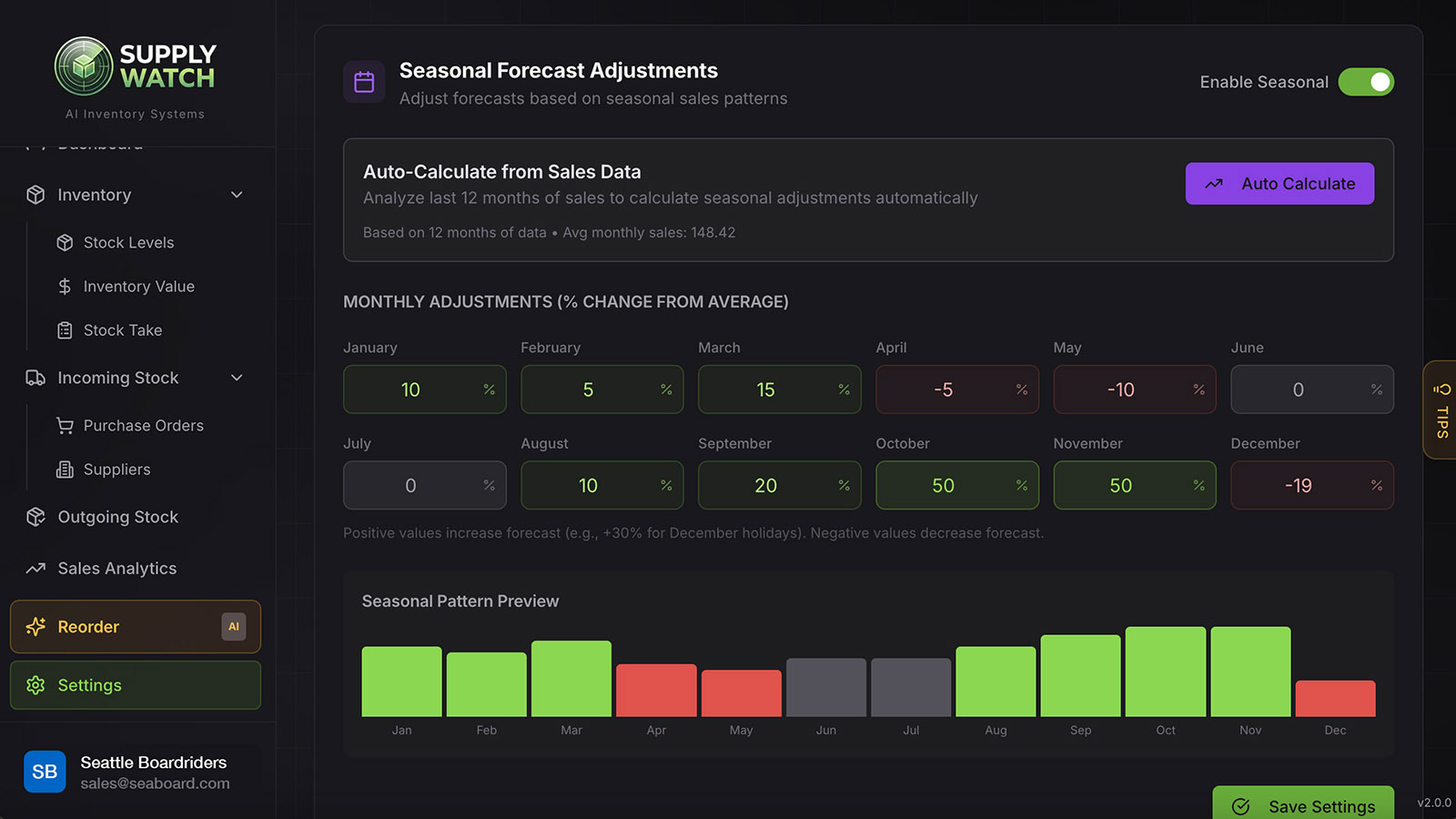Click the 'Seasonal Pattern Preview' heading
The image size is (1456, 819).
(460, 602)
